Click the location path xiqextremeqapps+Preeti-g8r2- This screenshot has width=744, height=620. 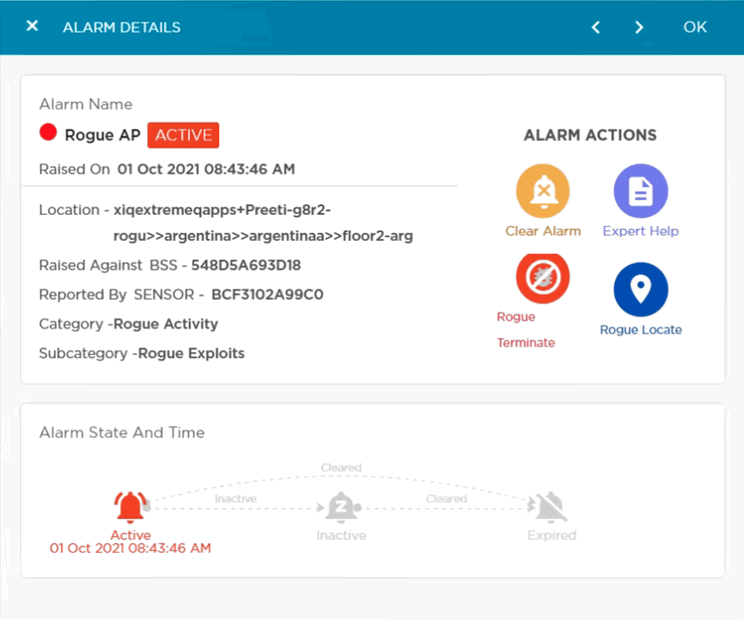click(222, 210)
